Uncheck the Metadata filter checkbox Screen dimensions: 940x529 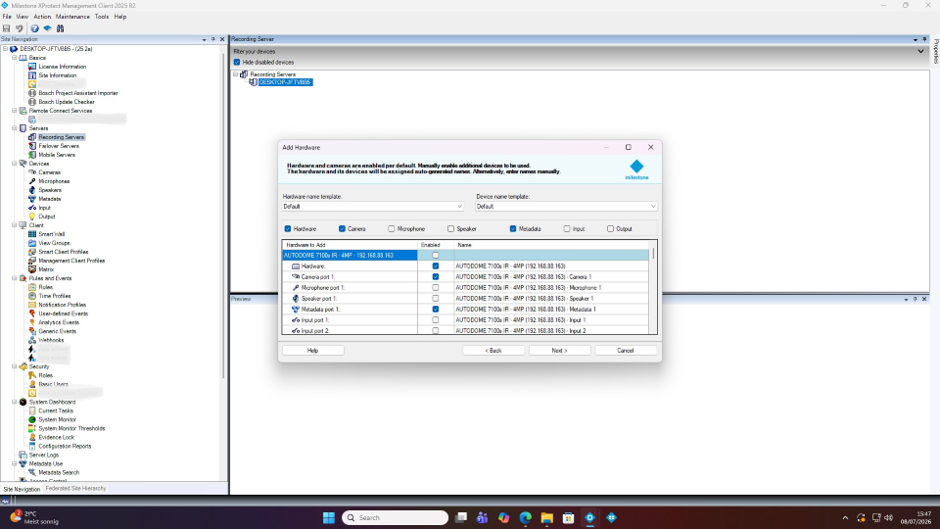513,229
